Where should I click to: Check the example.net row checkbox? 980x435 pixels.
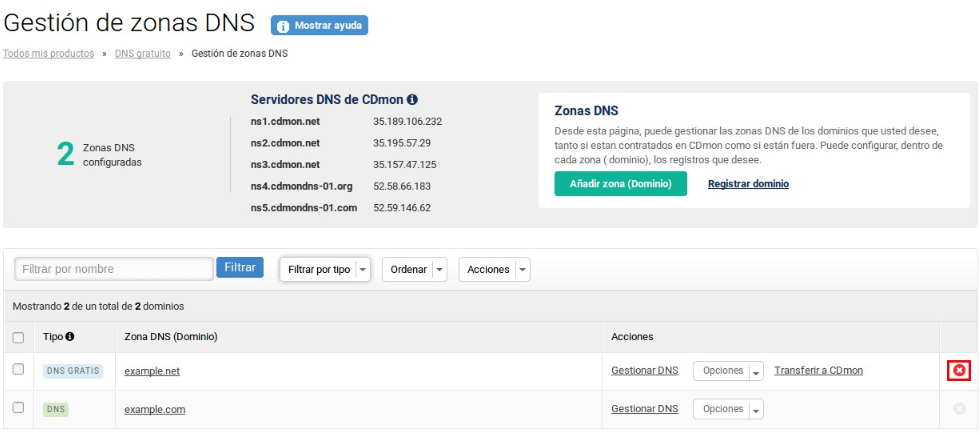point(18,370)
